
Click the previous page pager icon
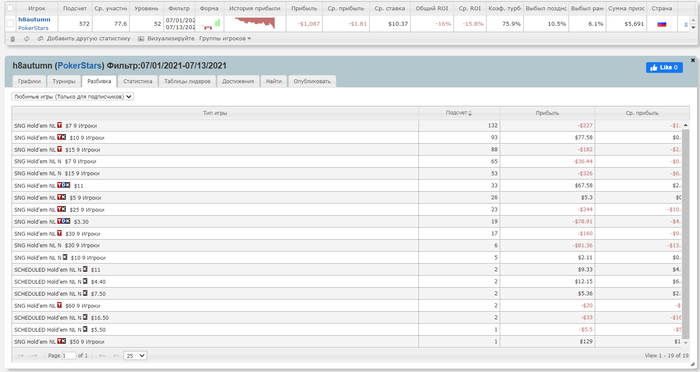[34, 355]
